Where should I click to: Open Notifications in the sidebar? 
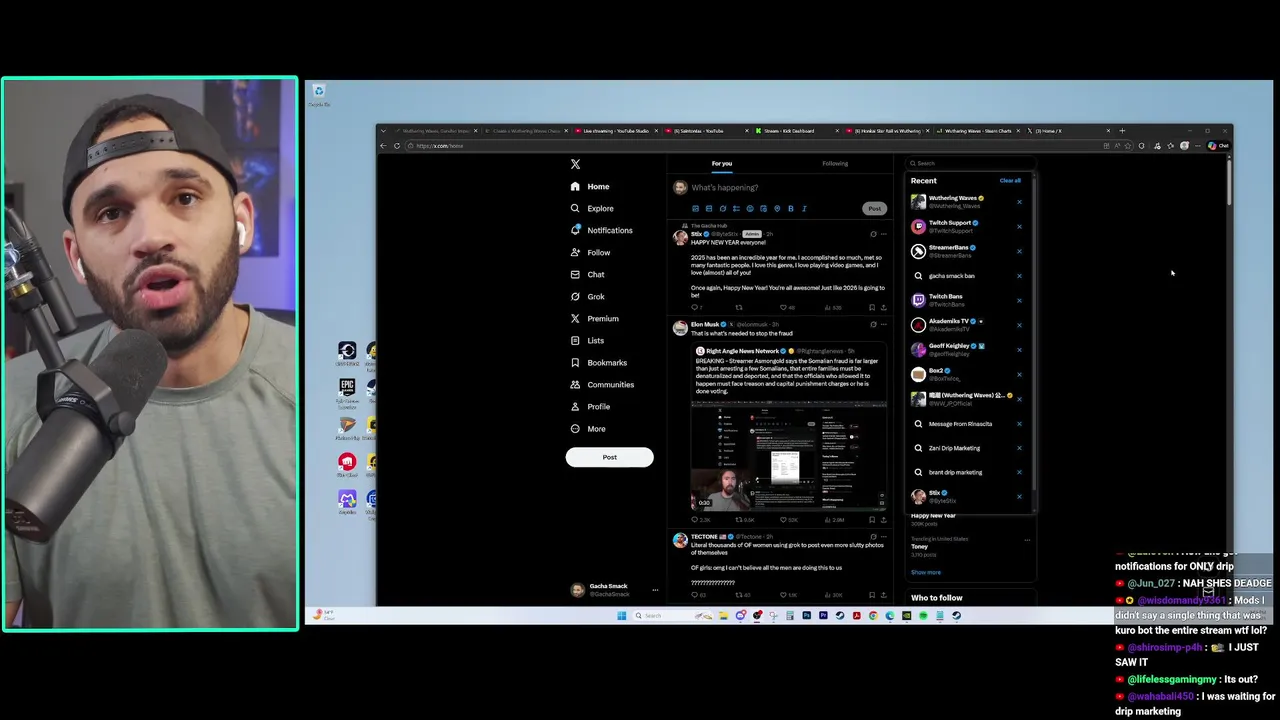[x=601, y=231]
